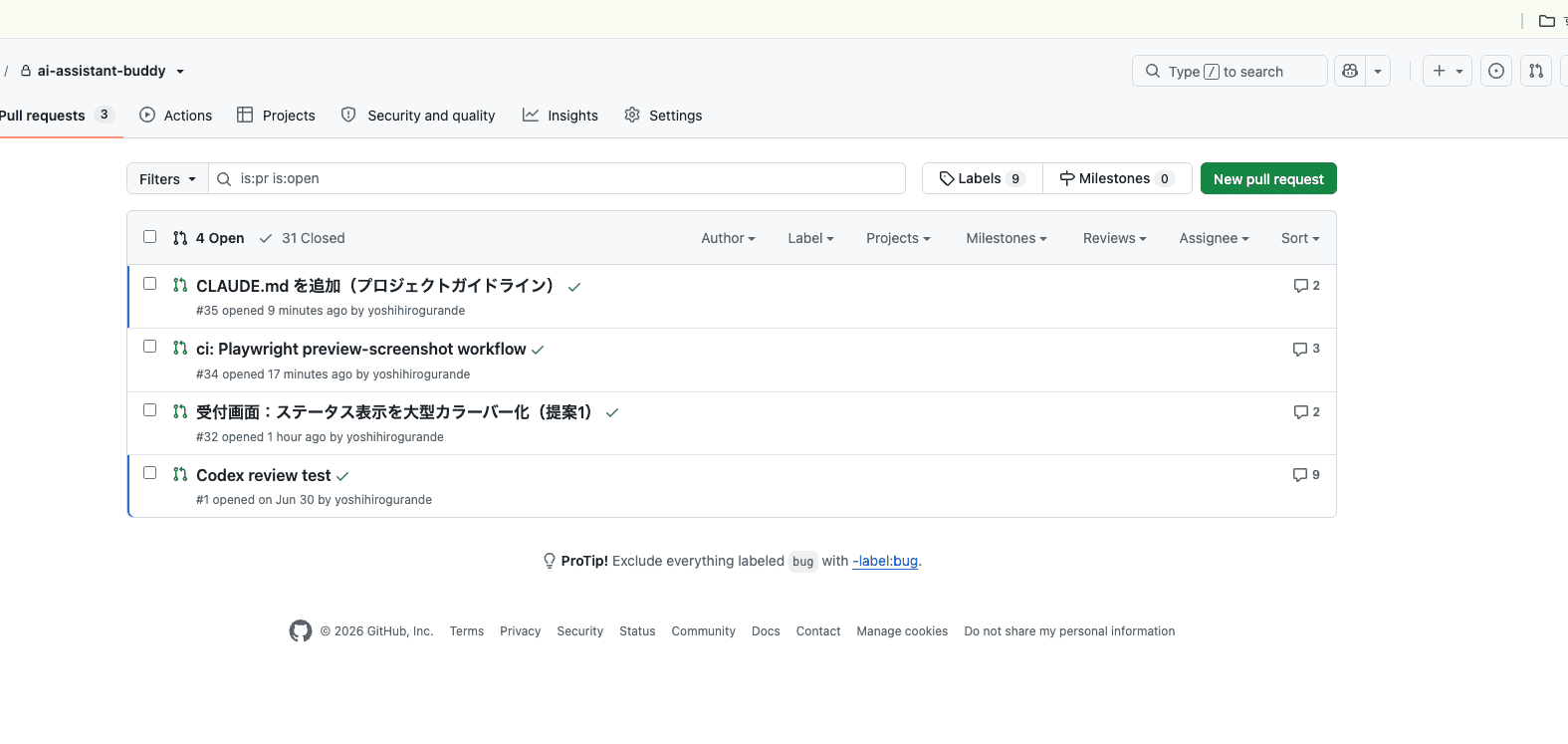Open the Codex review test pull request
Screen dimensions: 1568x744
coord(264,476)
